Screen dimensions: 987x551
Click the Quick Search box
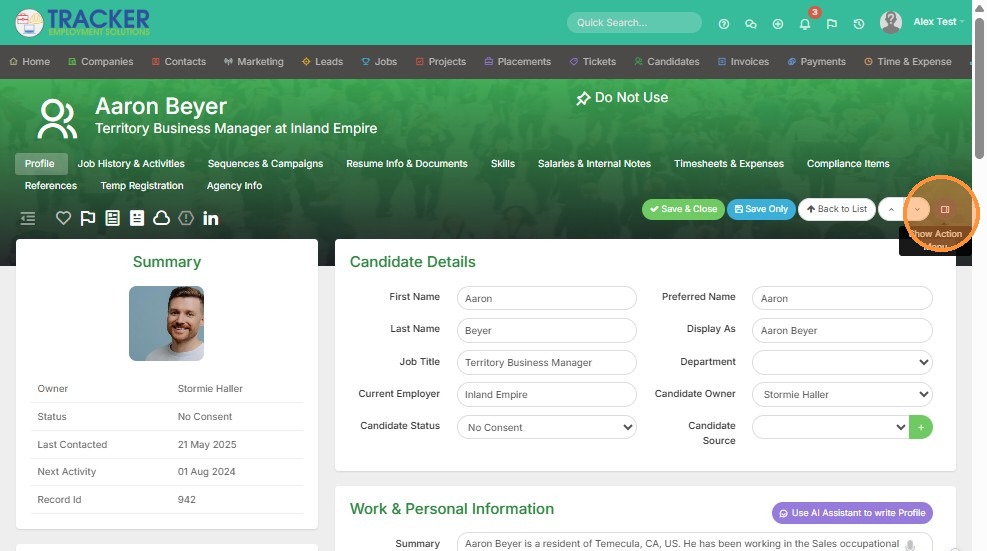tap(634, 23)
